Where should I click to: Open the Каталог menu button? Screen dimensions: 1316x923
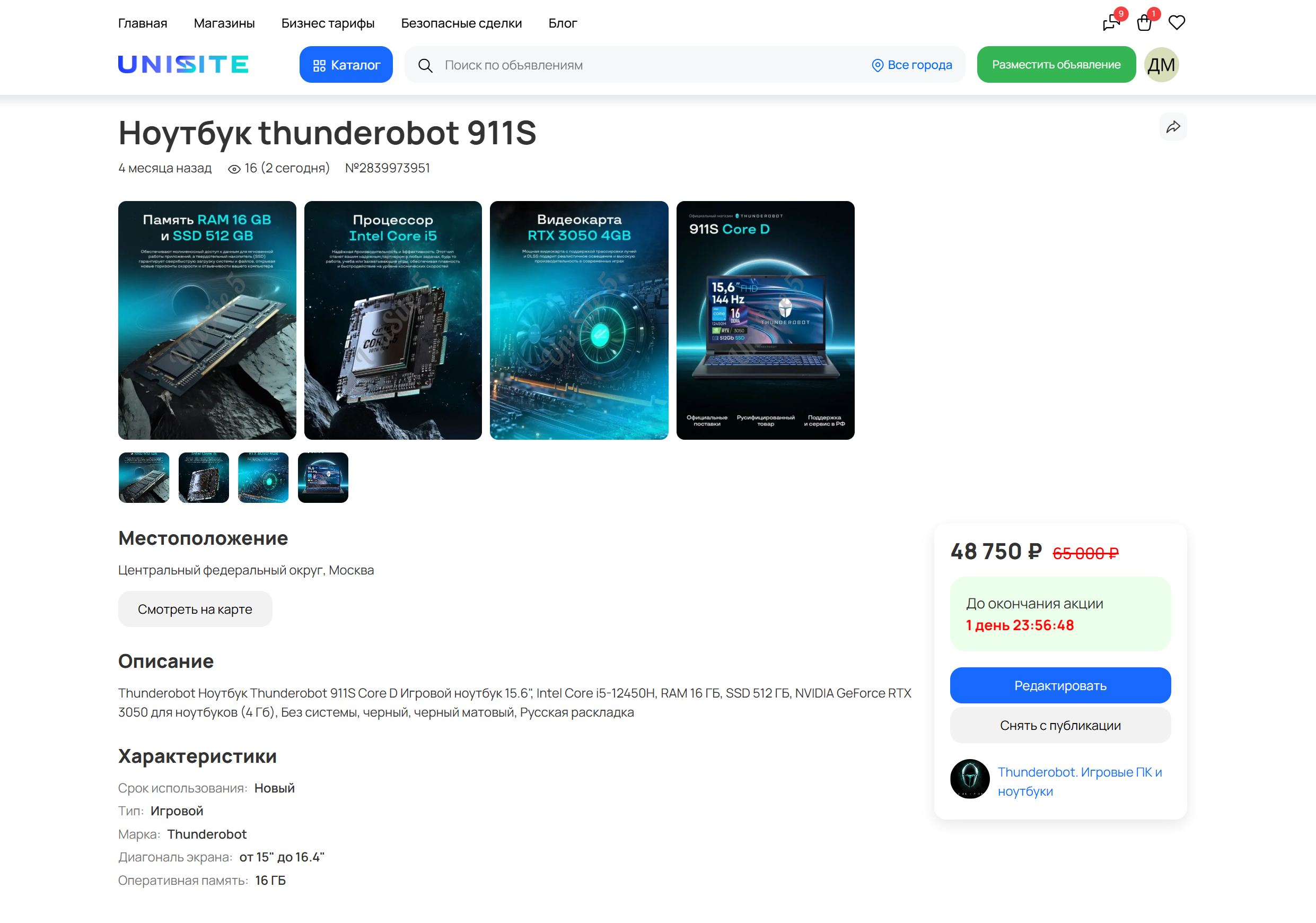point(346,65)
